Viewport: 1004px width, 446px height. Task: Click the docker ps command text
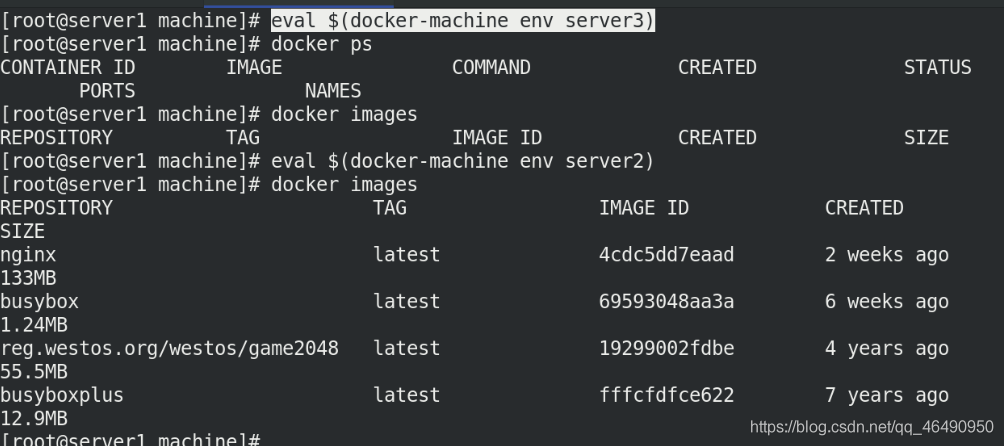pyautogui.click(x=321, y=45)
